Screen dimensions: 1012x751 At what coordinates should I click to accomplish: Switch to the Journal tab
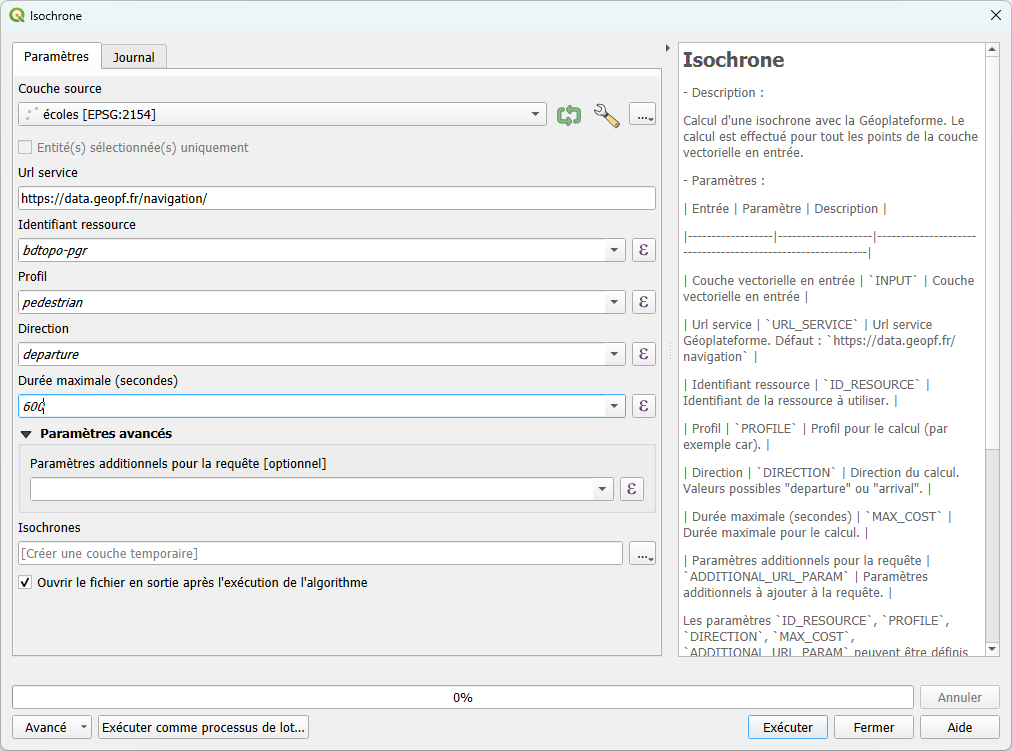tap(133, 57)
